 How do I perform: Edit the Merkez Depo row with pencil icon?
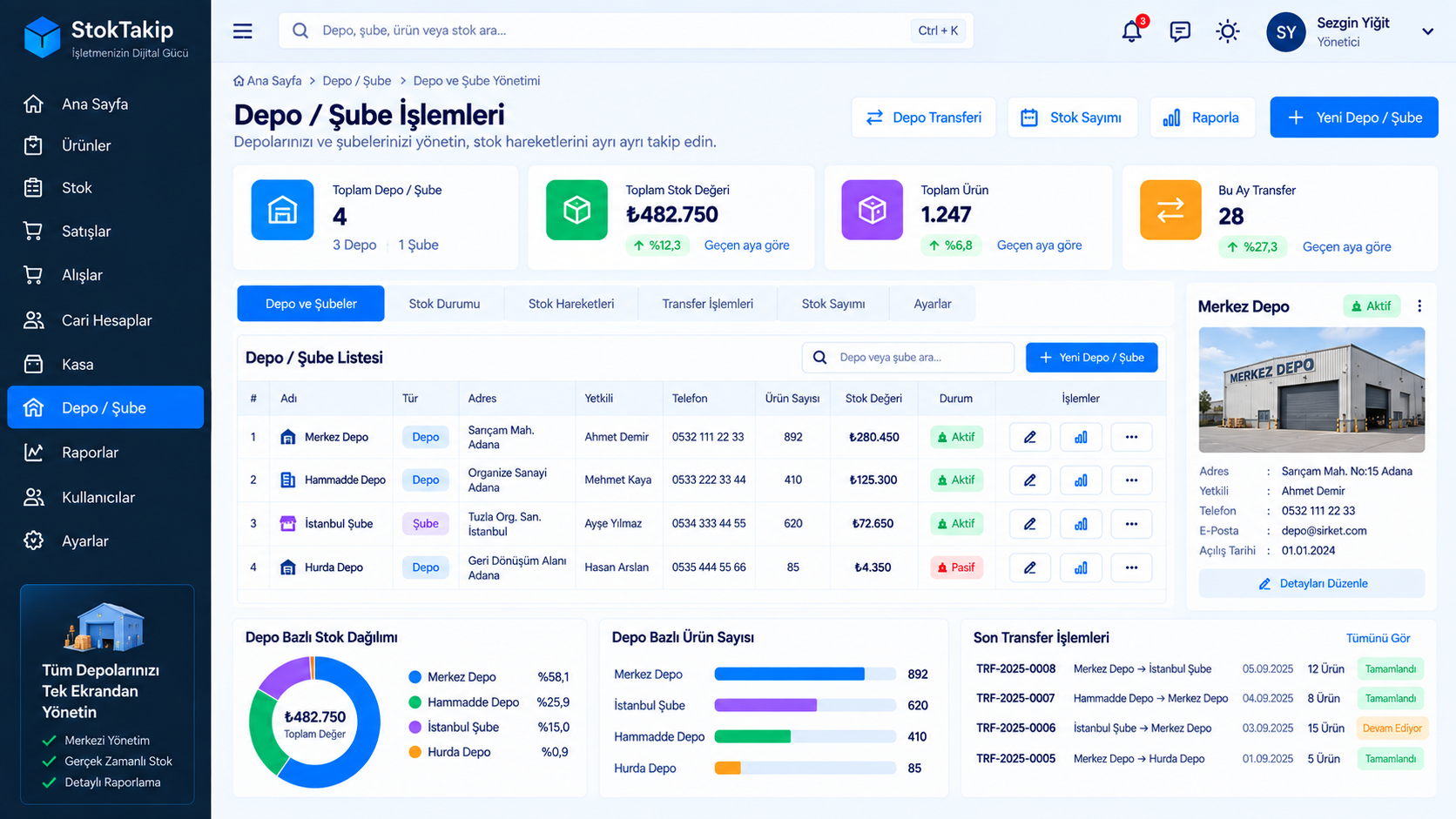click(x=1030, y=437)
